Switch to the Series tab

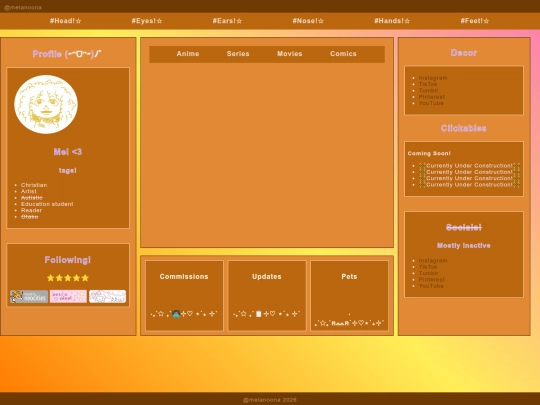[x=238, y=54]
